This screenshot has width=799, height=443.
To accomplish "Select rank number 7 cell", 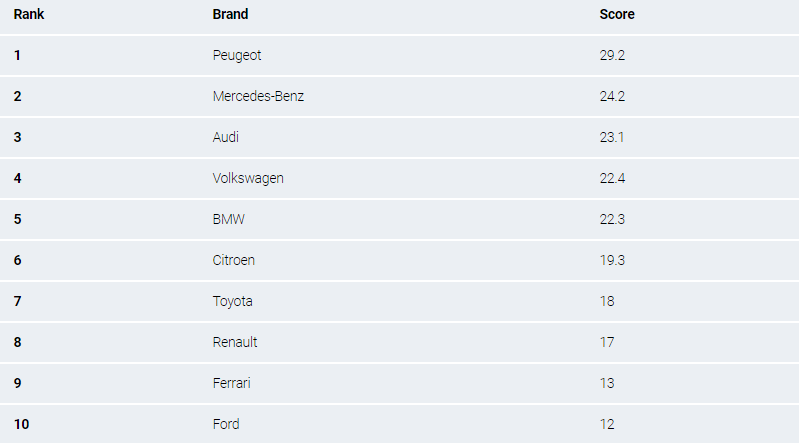I will coord(17,301).
